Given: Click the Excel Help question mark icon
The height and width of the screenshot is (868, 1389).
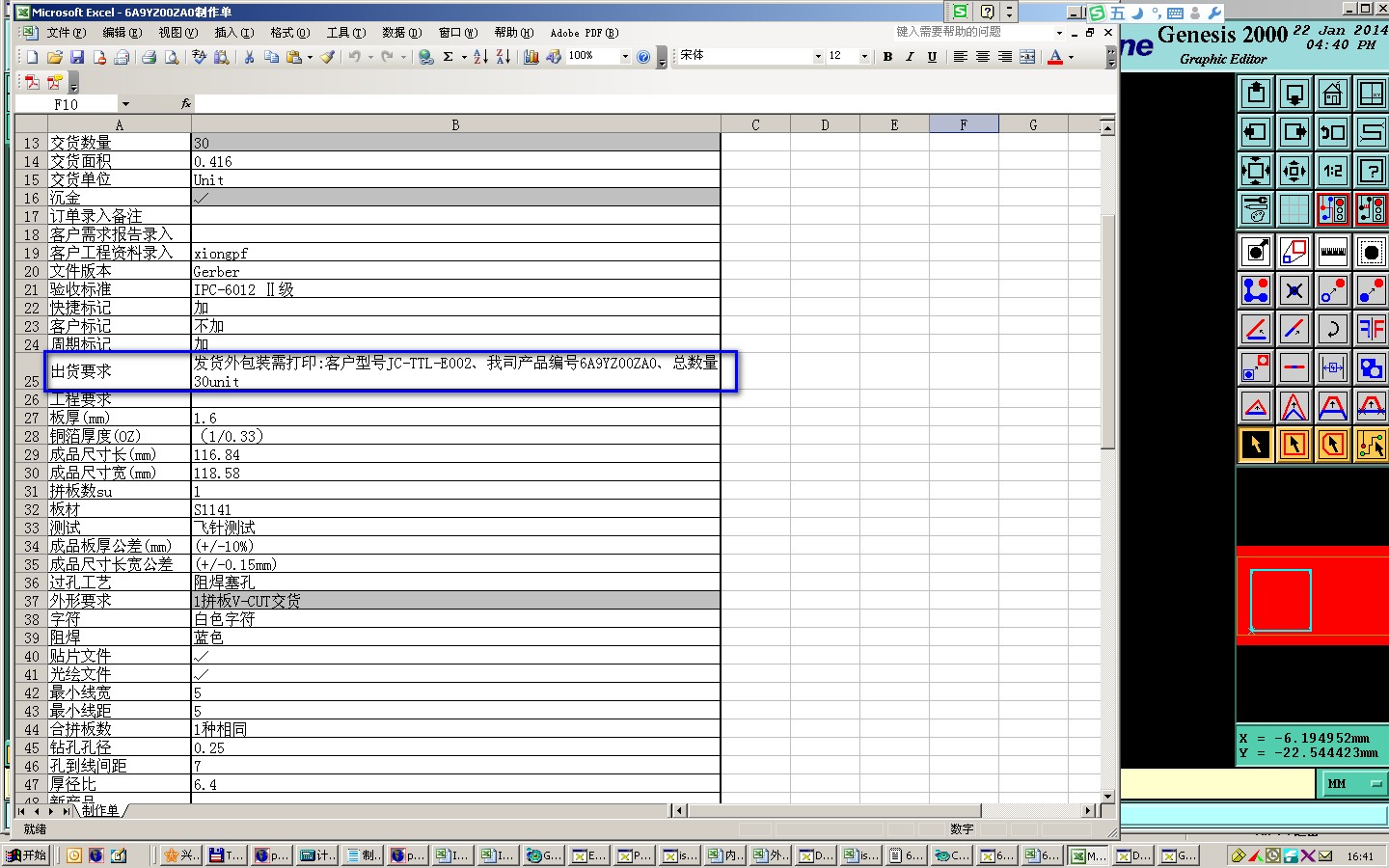Looking at the screenshot, I should (643, 57).
